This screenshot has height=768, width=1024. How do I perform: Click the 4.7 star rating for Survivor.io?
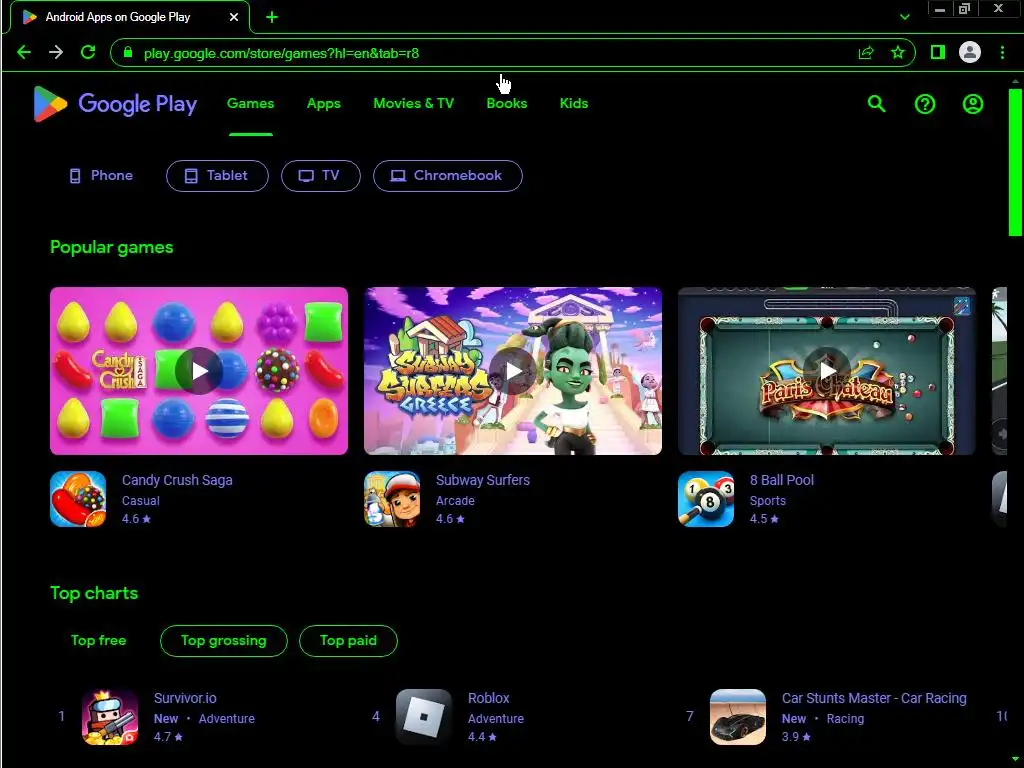[168, 737]
